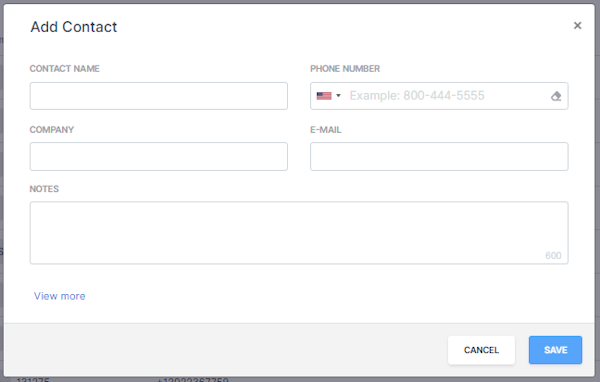Select the Company text field
600x382 pixels.
tap(159, 157)
